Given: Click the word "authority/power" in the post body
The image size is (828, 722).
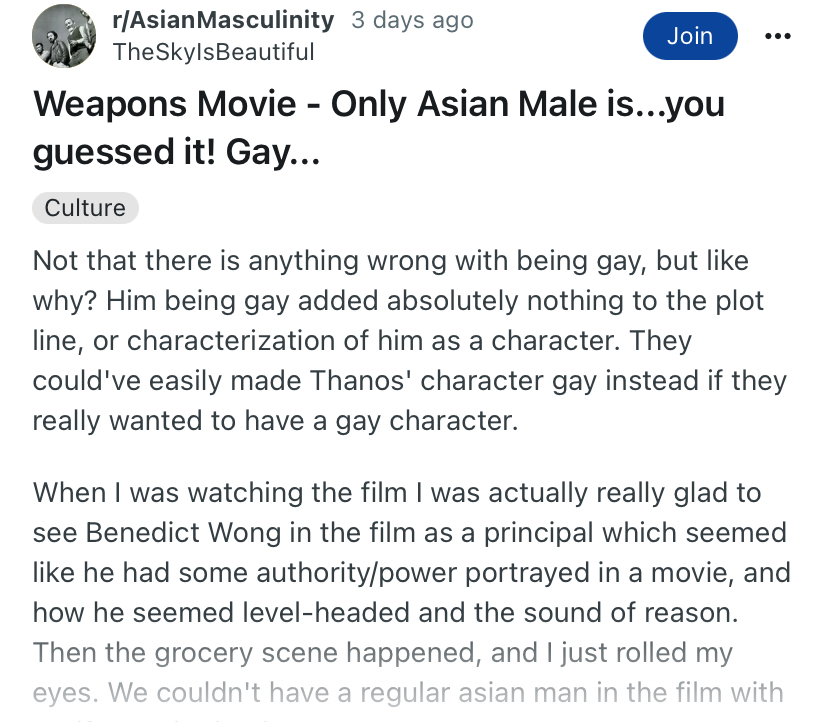Looking at the screenshot, I should 343,573.
